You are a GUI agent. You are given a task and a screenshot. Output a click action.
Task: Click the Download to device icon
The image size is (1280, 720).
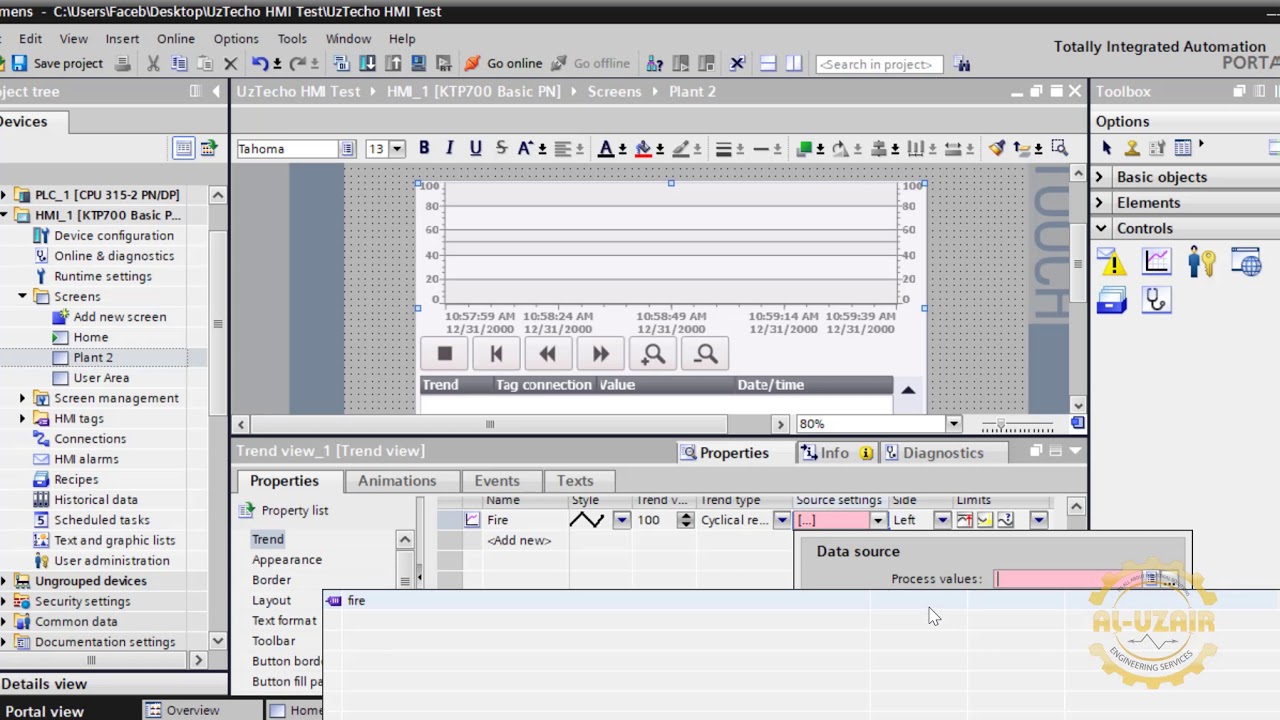click(x=367, y=63)
